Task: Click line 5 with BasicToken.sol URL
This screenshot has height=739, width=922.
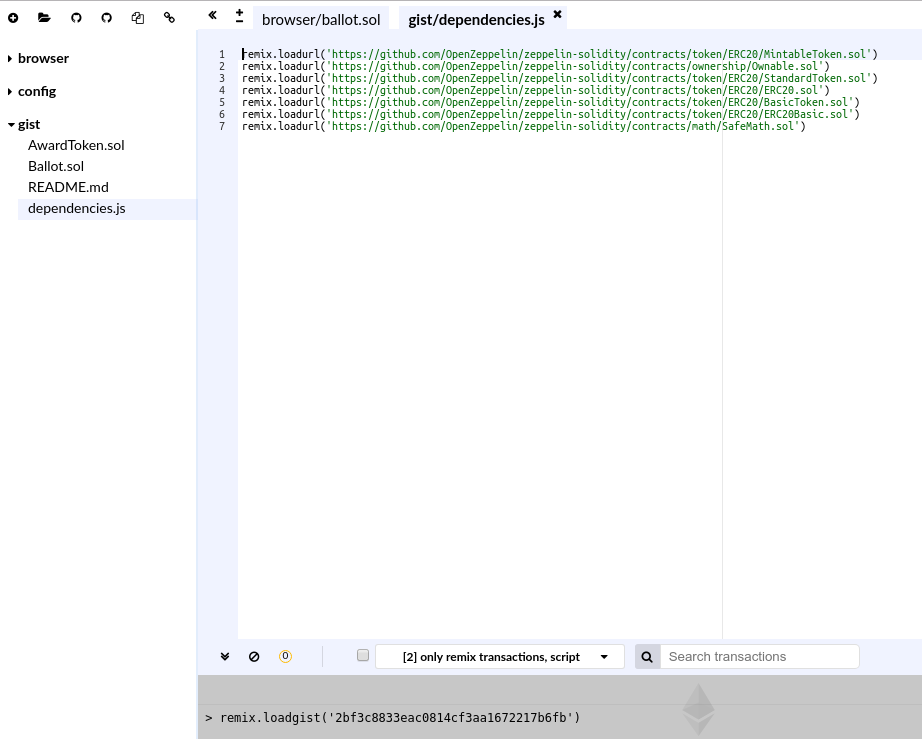Action: pyautogui.click(x=550, y=102)
